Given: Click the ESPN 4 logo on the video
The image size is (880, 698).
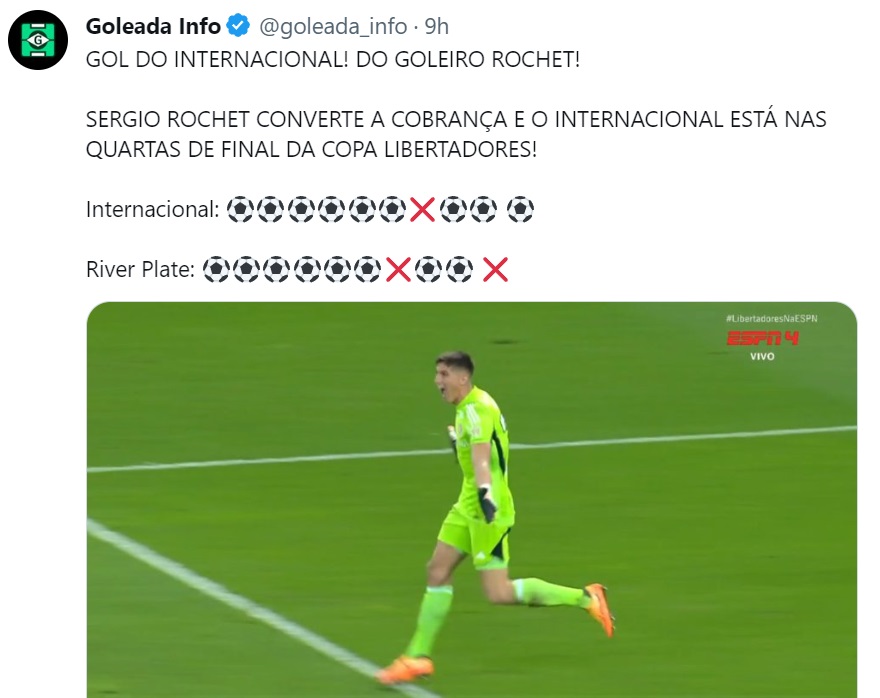Looking at the screenshot, I should coord(762,338).
